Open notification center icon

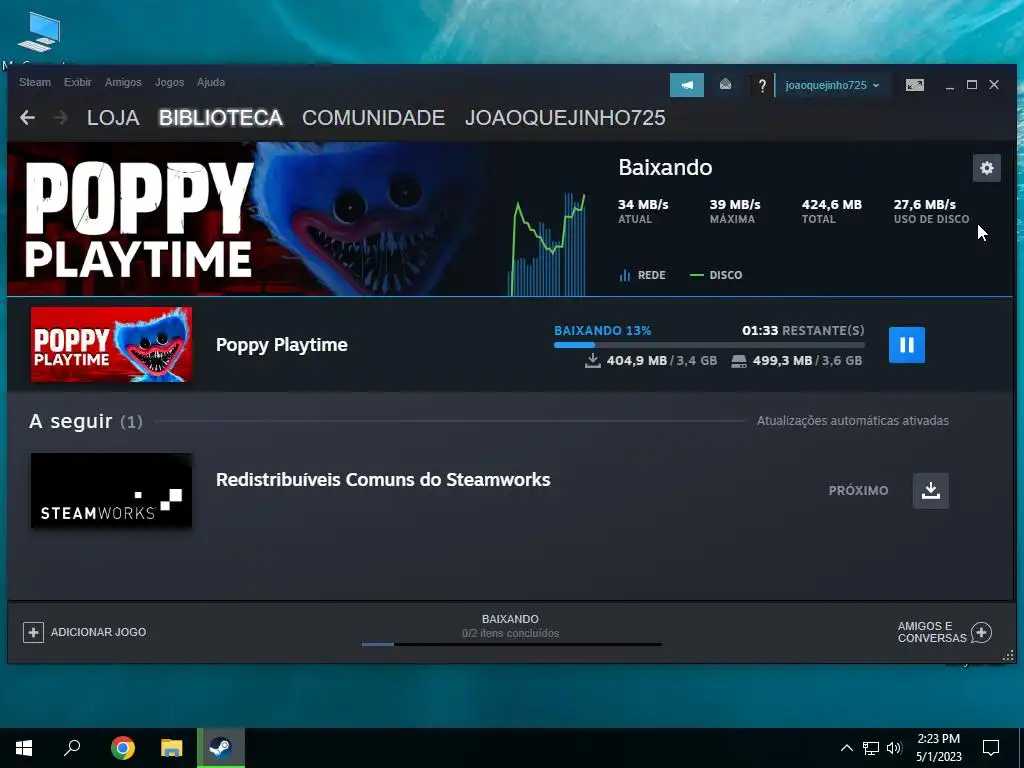pos(991,748)
